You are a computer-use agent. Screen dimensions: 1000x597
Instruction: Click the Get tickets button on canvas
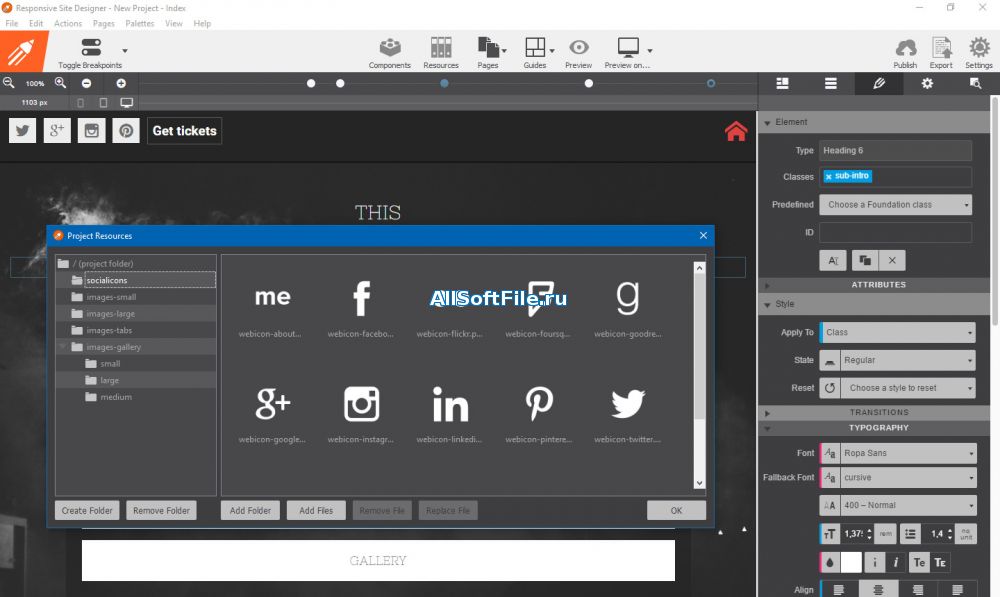pyautogui.click(x=184, y=131)
